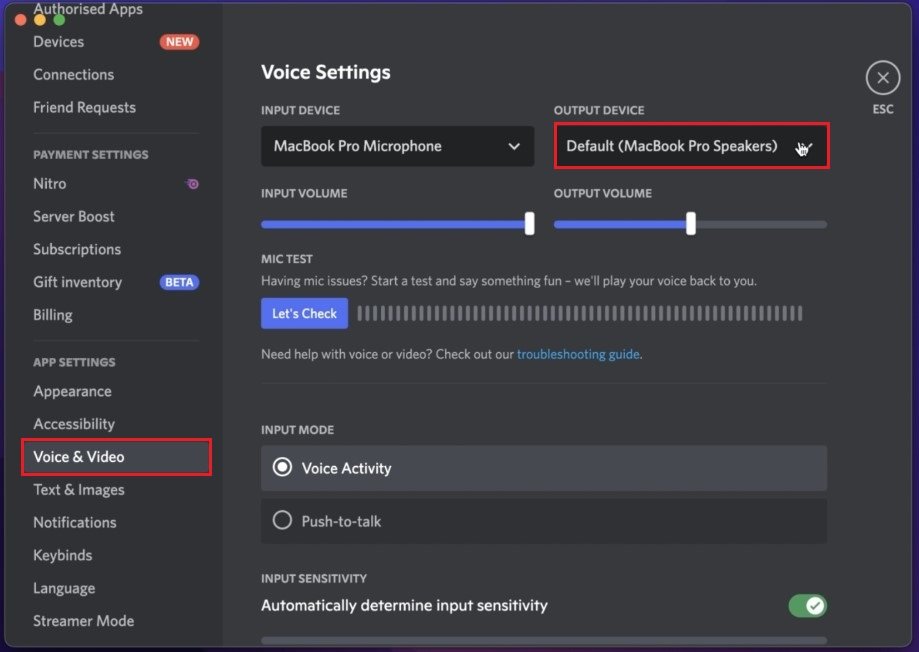Screen dimensions: 919x652
Task: Click the Input Volume slider handle
Action: (529, 224)
